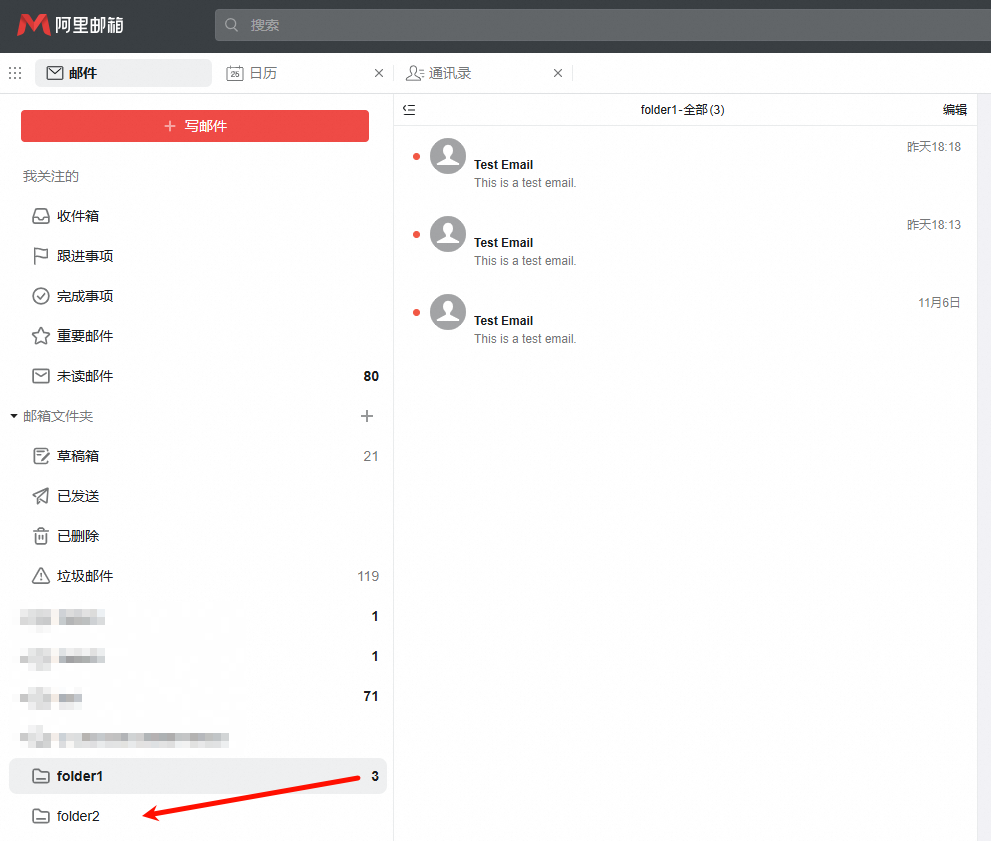The width and height of the screenshot is (991, 841).
Task: Add a new mailbox folder with plus icon
Action: [x=367, y=416]
